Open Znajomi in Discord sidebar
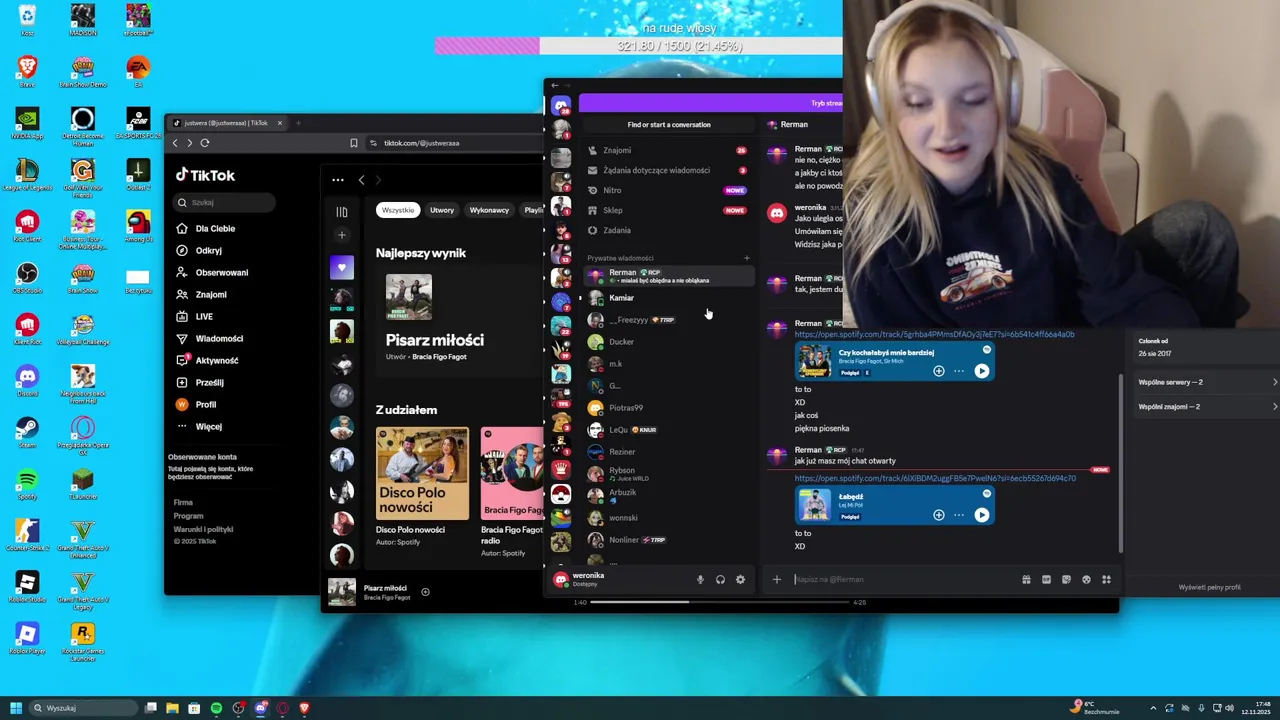The image size is (1280, 720). [x=669, y=150]
